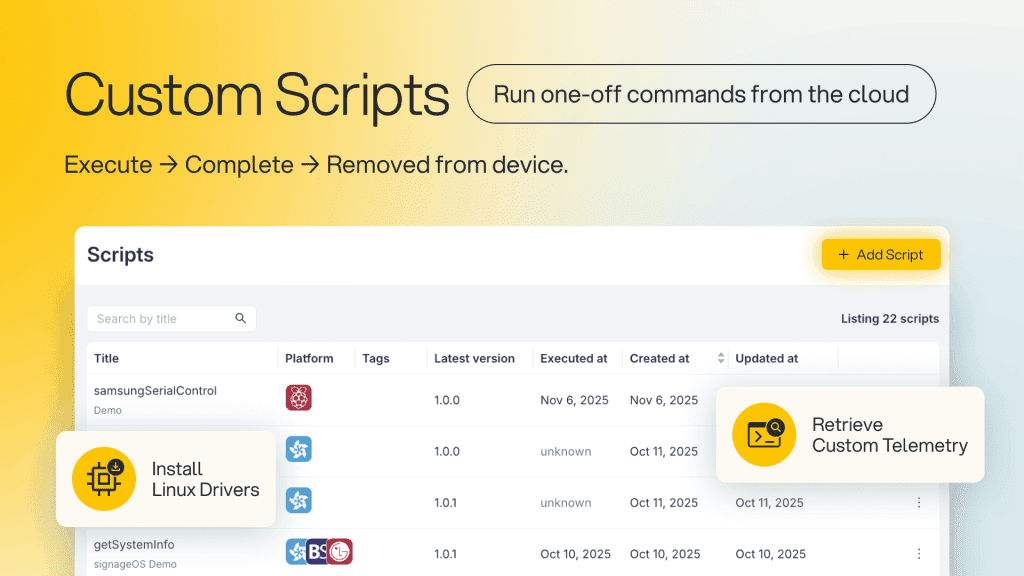1024x576 pixels.
Task: Open the three-dot menu for the Oct 11 row
Action: click(919, 502)
